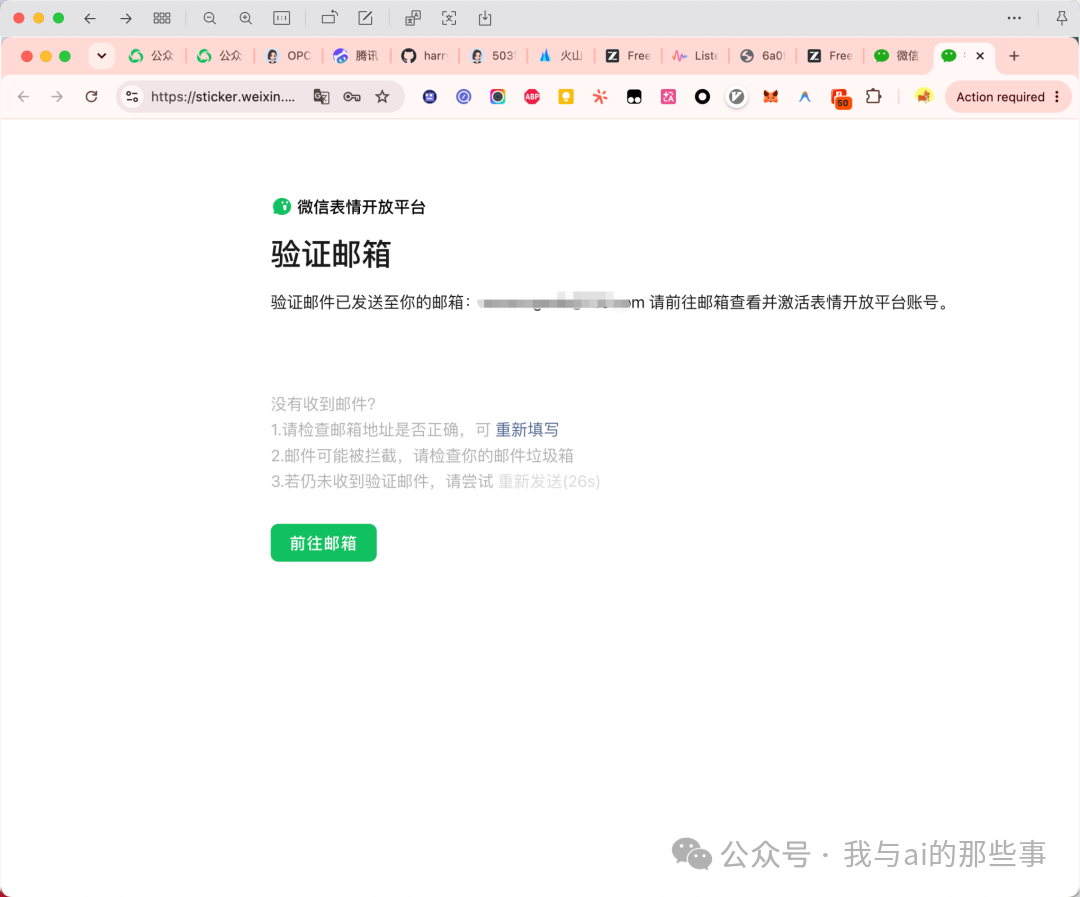Viewport: 1080px width, 897px height.
Task: Click the blue circled @ extension icon
Action: tap(464, 96)
